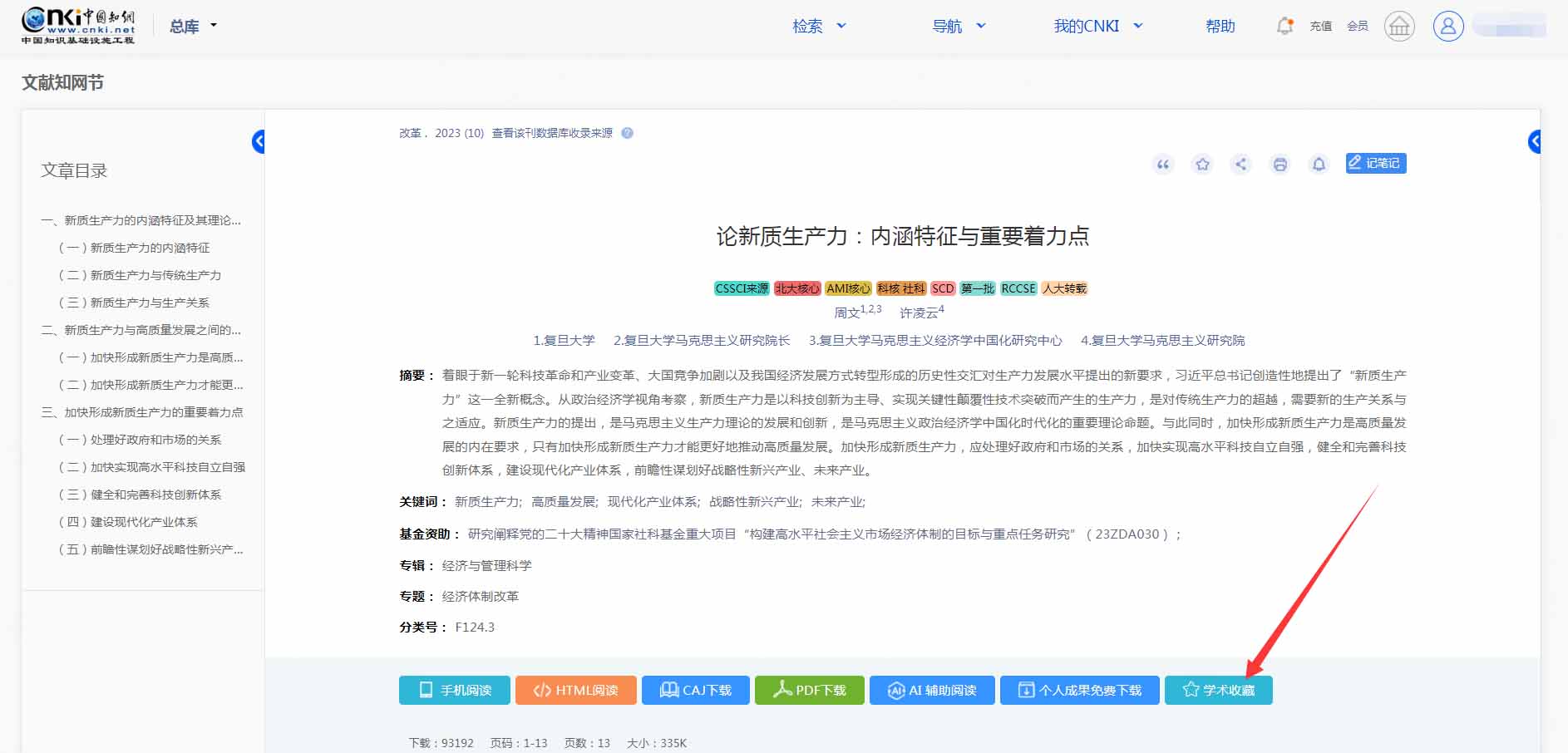The width and height of the screenshot is (1568, 753).
Task: Click the help question mark icon
Action: tap(627, 133)
